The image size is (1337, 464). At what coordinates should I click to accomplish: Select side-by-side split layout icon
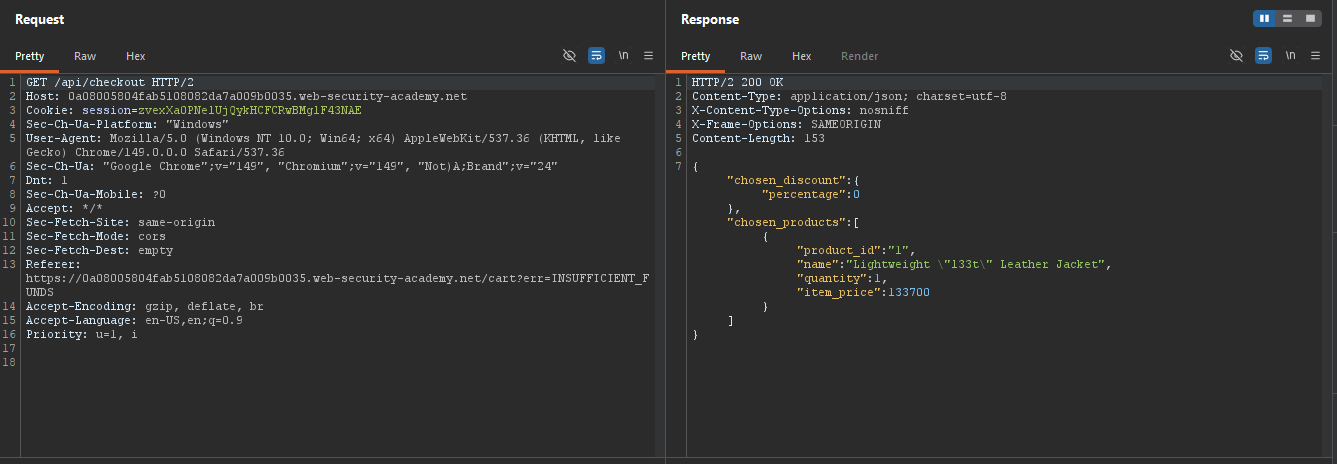(x=1264, y=18)
